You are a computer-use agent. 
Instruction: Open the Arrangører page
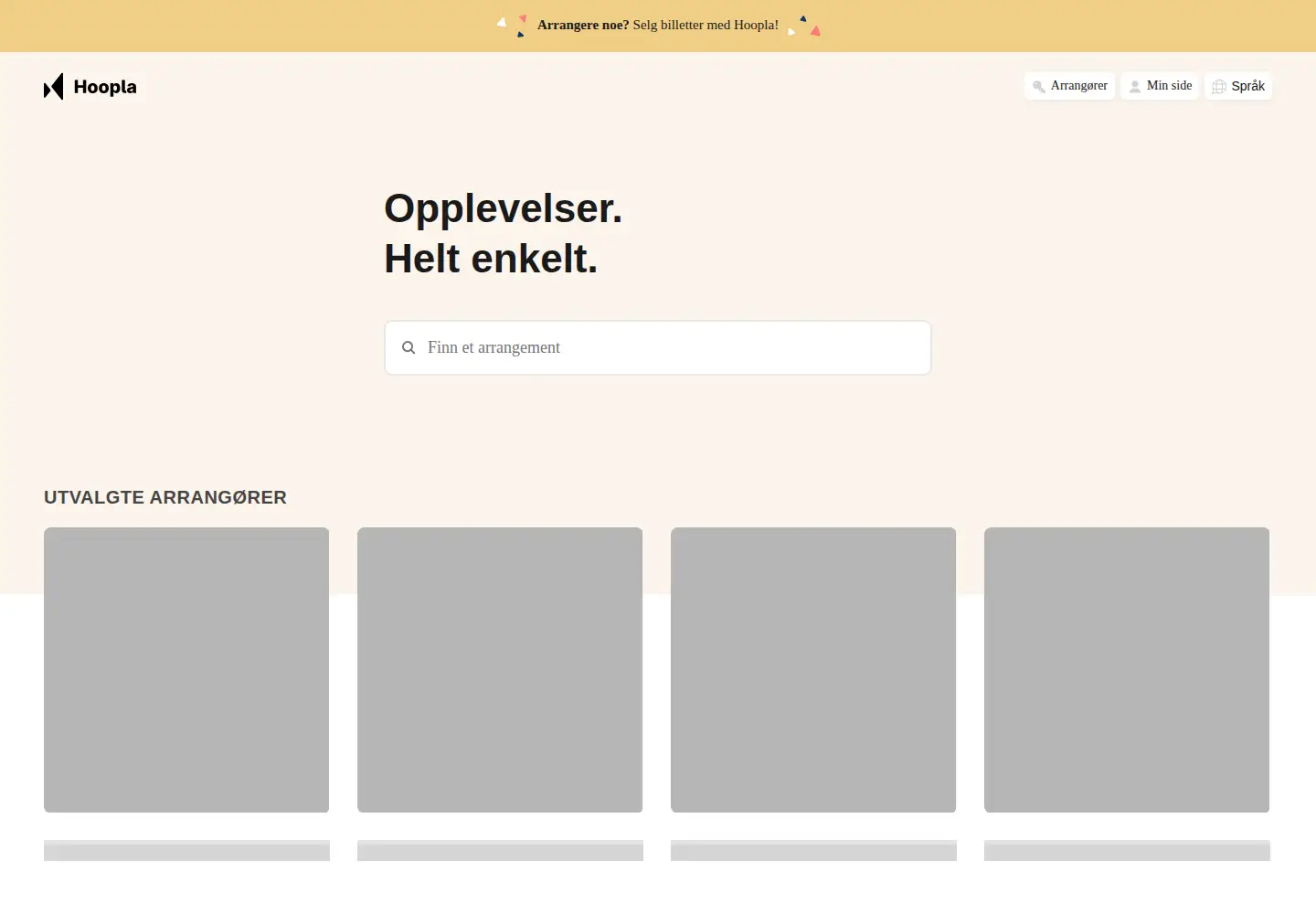point(1069,86)
